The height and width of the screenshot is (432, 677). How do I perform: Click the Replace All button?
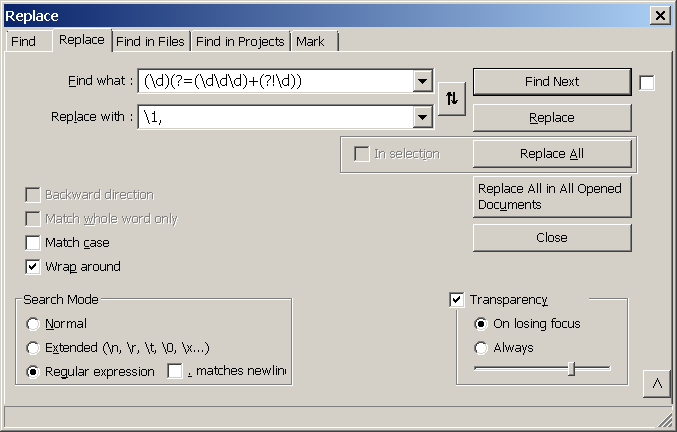coord(552,154)
